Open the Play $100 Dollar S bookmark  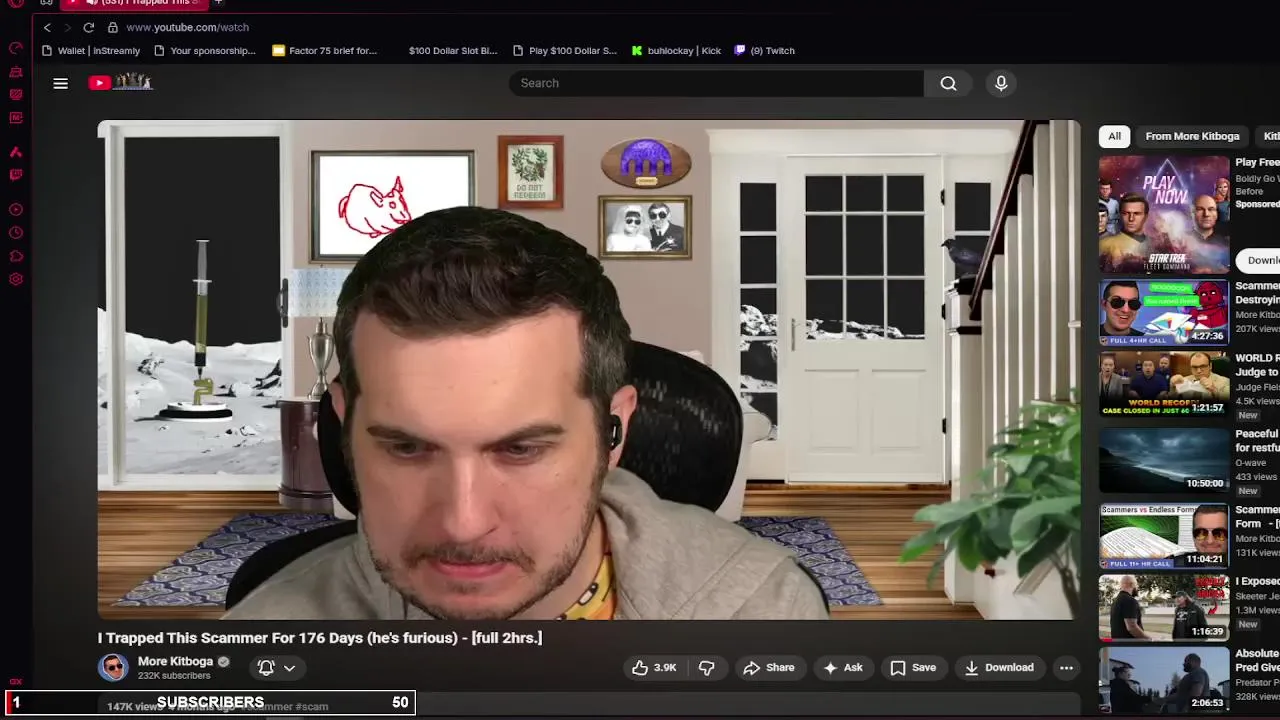[x=565, y=50]
